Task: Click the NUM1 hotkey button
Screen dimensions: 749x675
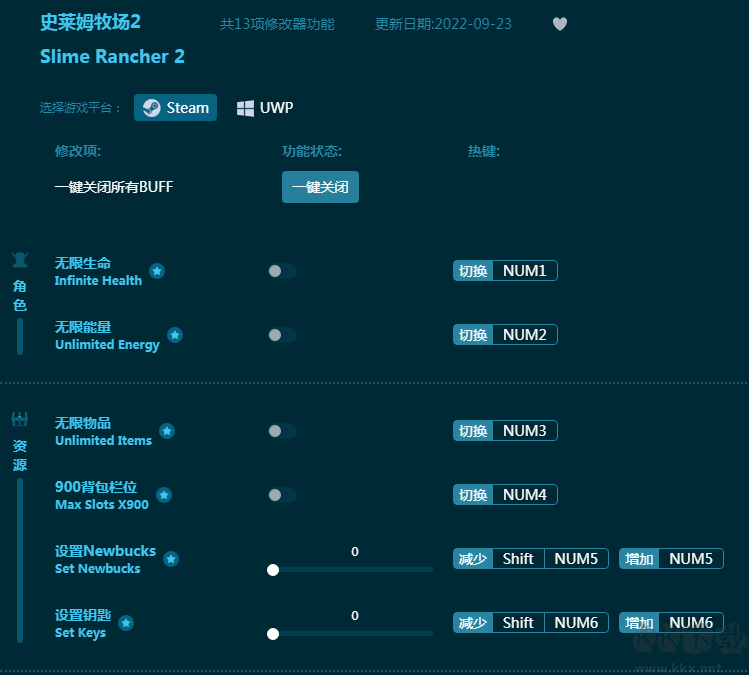Action: click(x=524, y=271)
